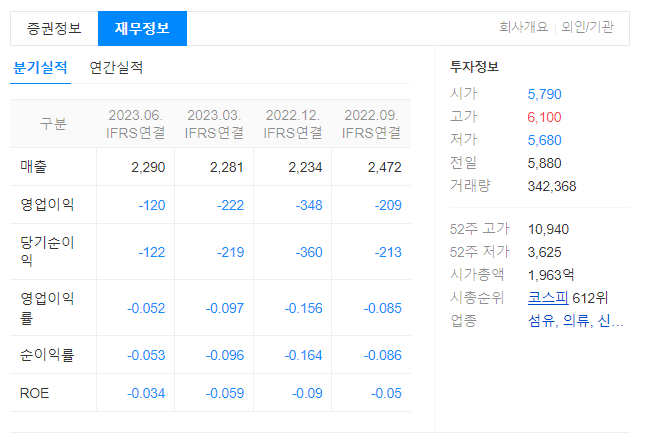Click the ROE value -0.09
Image resolution: width=645 pixels, height=436 pixels.
307,394
